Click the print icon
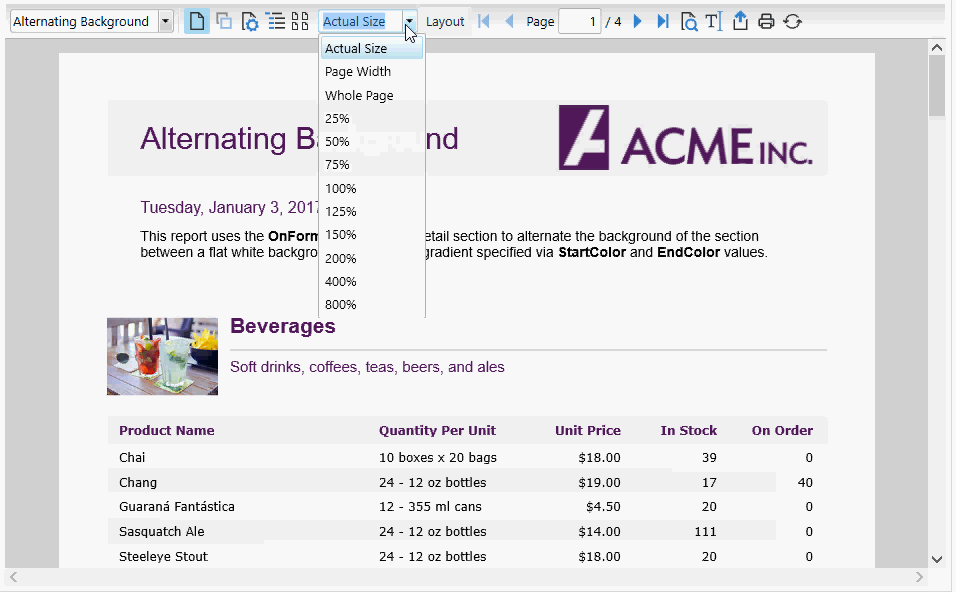Screen dimensions: 956x592 766,21
